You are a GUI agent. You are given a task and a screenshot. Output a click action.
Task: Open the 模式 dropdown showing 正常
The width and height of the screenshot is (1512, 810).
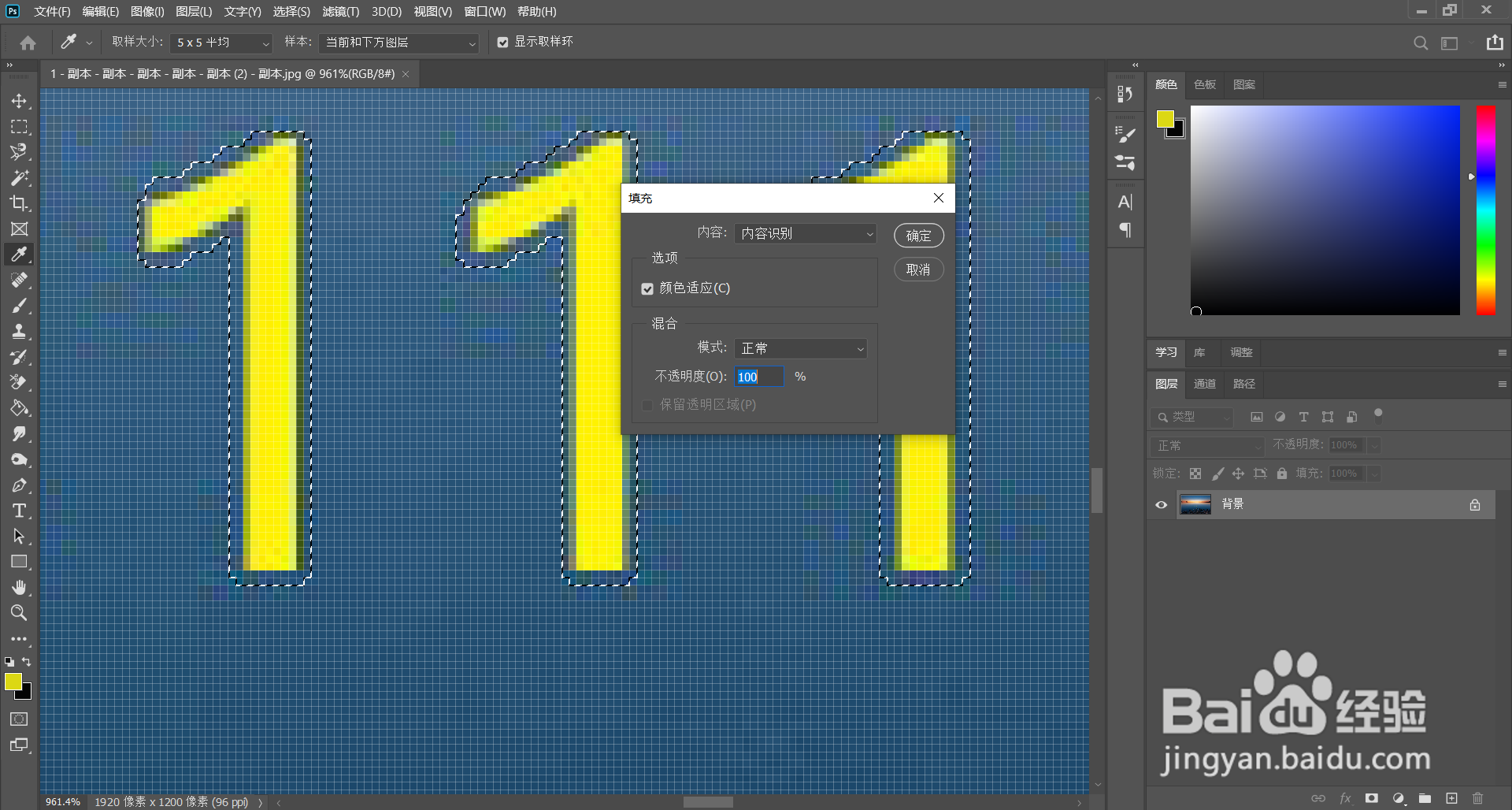tap(801, 348)
